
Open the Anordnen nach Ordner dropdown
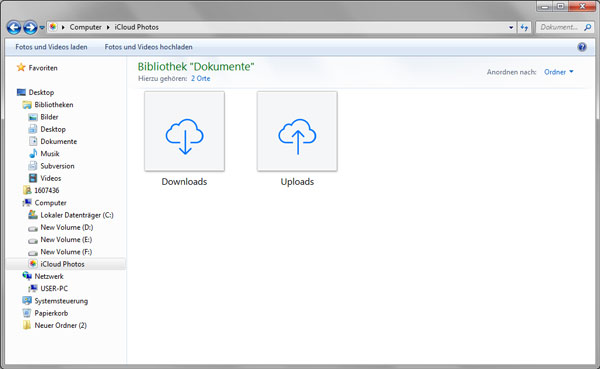[559, 72]
